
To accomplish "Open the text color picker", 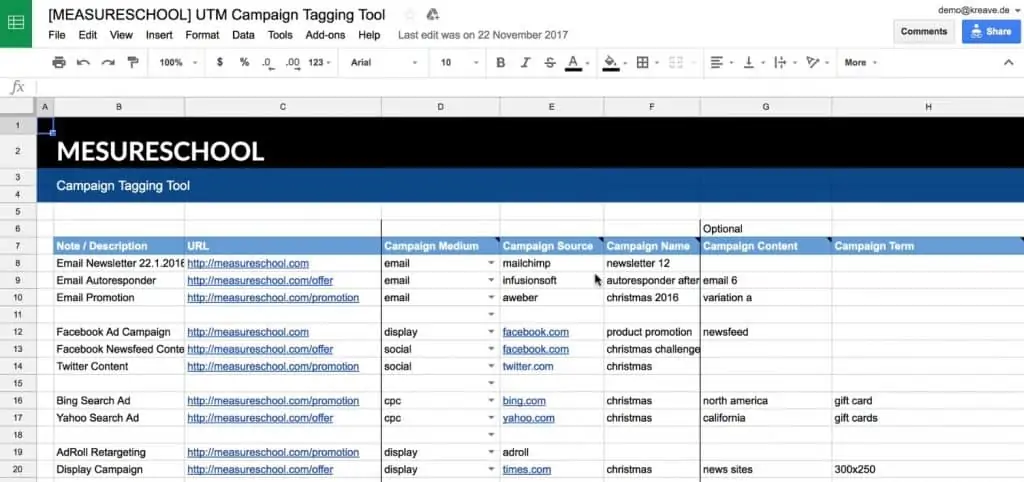I will (x=573, y=63).
